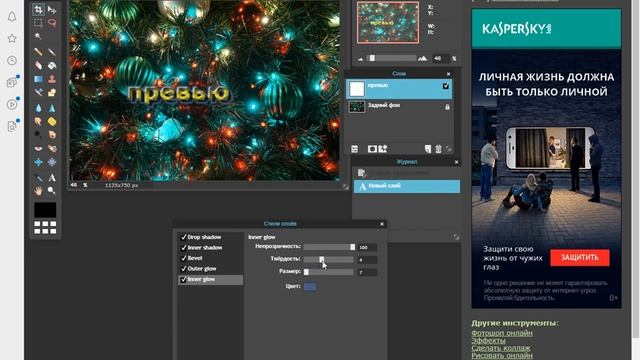Select the Color Picker eyedropper tool
The width and height of the screenshot is (640, 360).
point(38,178)
